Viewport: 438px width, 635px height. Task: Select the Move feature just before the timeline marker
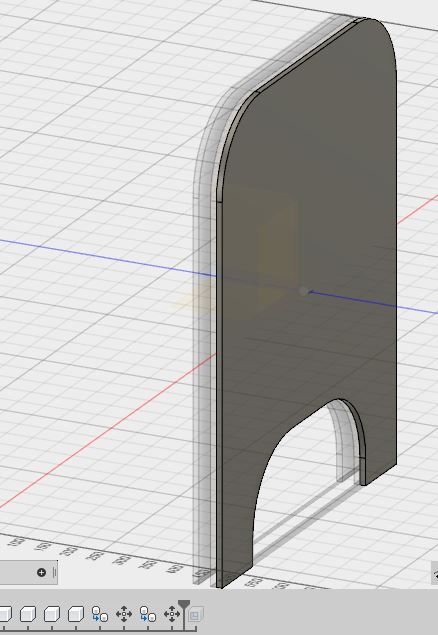172,614
